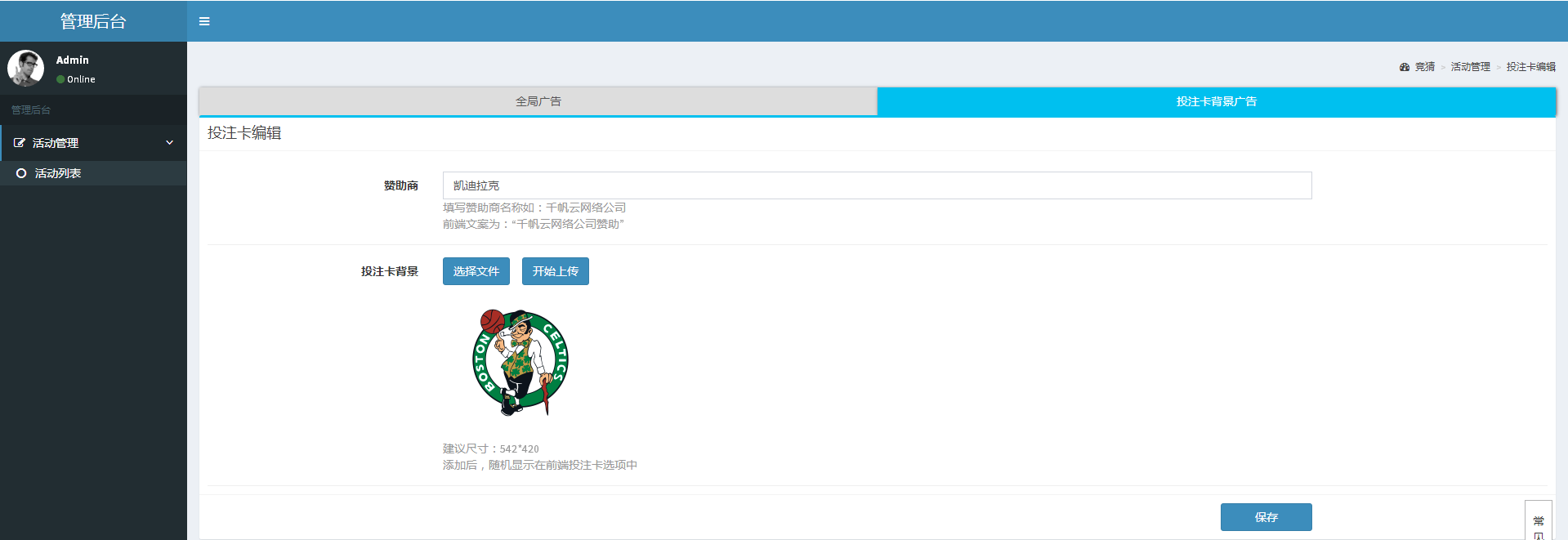
Task: Click the circle icon beside 活动列表
Action: click(x=21, y=173)
